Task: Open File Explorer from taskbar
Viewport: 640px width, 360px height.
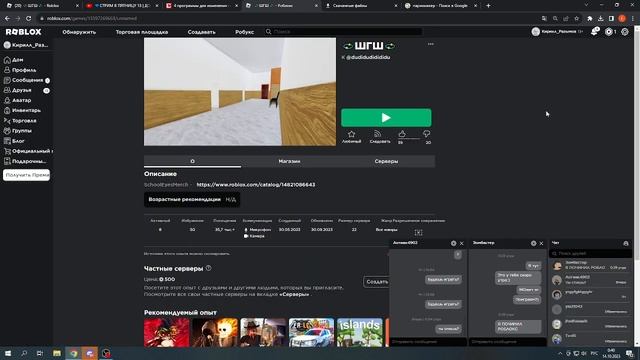Action: pos(57,353)
